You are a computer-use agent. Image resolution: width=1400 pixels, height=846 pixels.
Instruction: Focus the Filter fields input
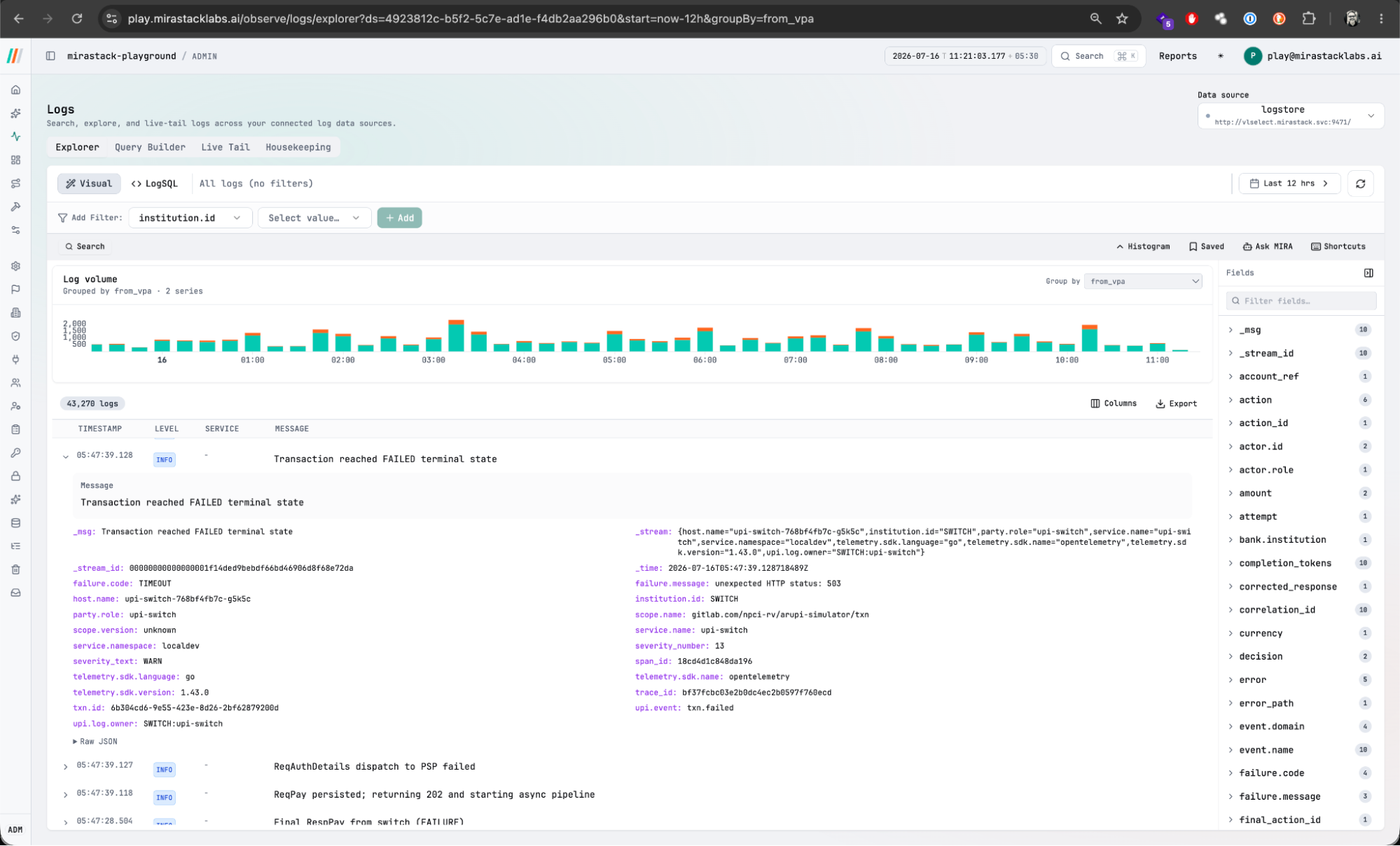point(1301,301)
